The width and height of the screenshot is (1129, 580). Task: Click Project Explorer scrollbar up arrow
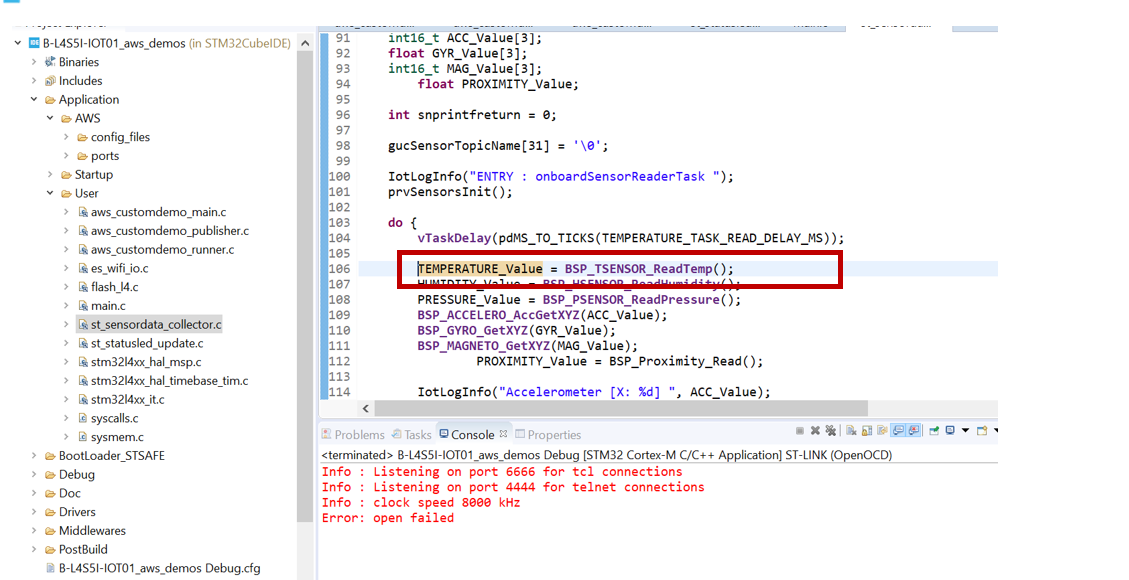point(305,43)
